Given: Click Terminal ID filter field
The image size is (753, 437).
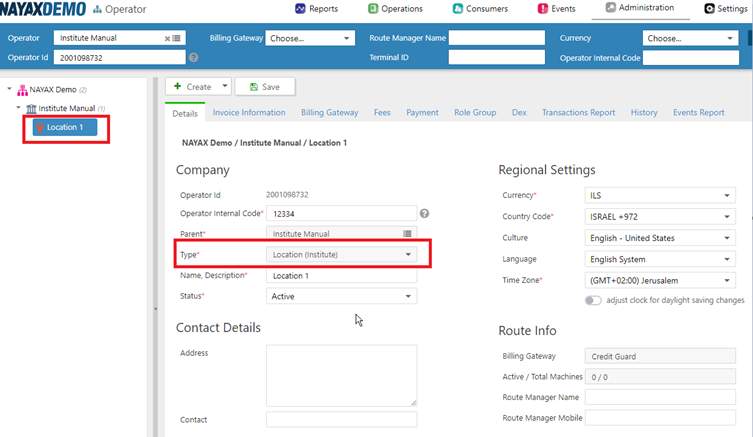Looking at the screenshot, I should coord(497,58).
